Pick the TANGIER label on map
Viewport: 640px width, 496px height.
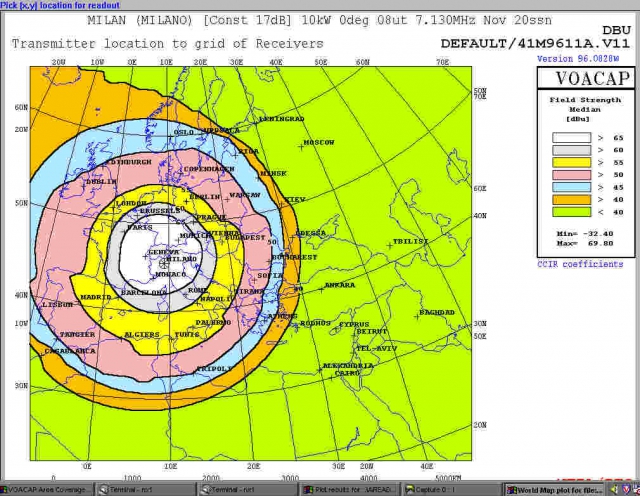pyautogui.click(x=78, y=334)
